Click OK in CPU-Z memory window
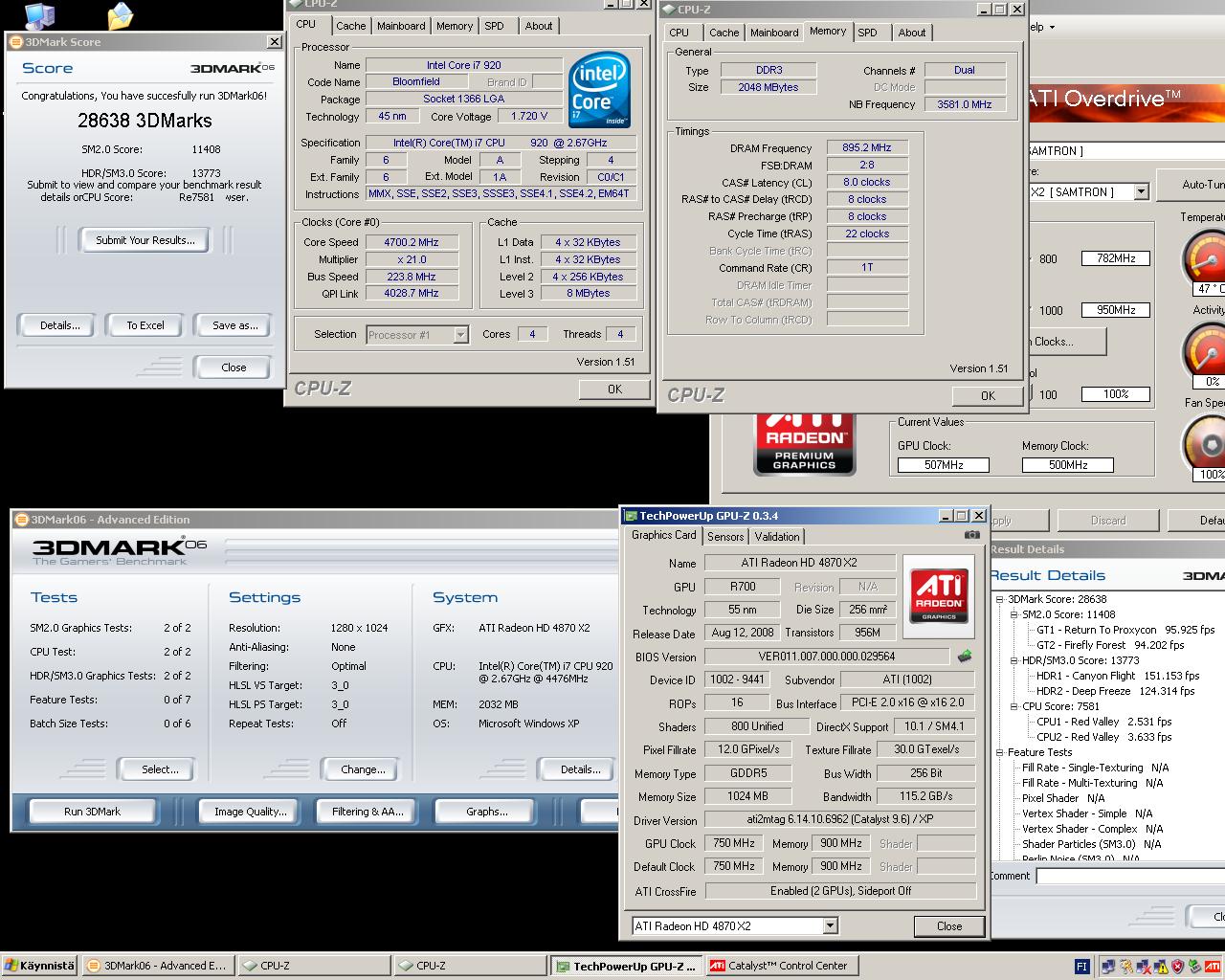 tap(988, 395)
